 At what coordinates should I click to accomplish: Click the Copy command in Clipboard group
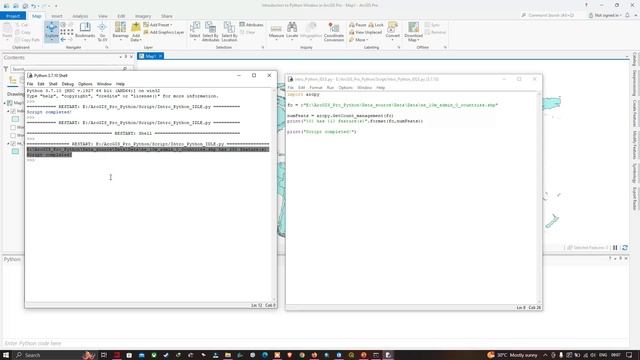(x=23, y=32)
